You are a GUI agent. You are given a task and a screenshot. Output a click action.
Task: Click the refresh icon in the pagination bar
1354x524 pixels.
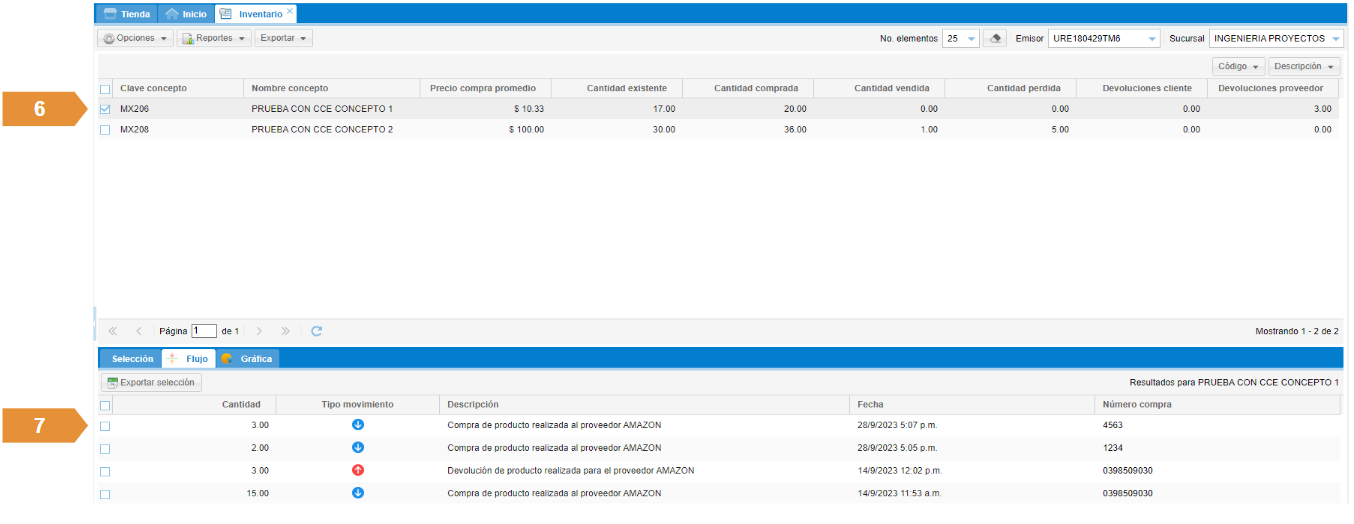[317, 331]
